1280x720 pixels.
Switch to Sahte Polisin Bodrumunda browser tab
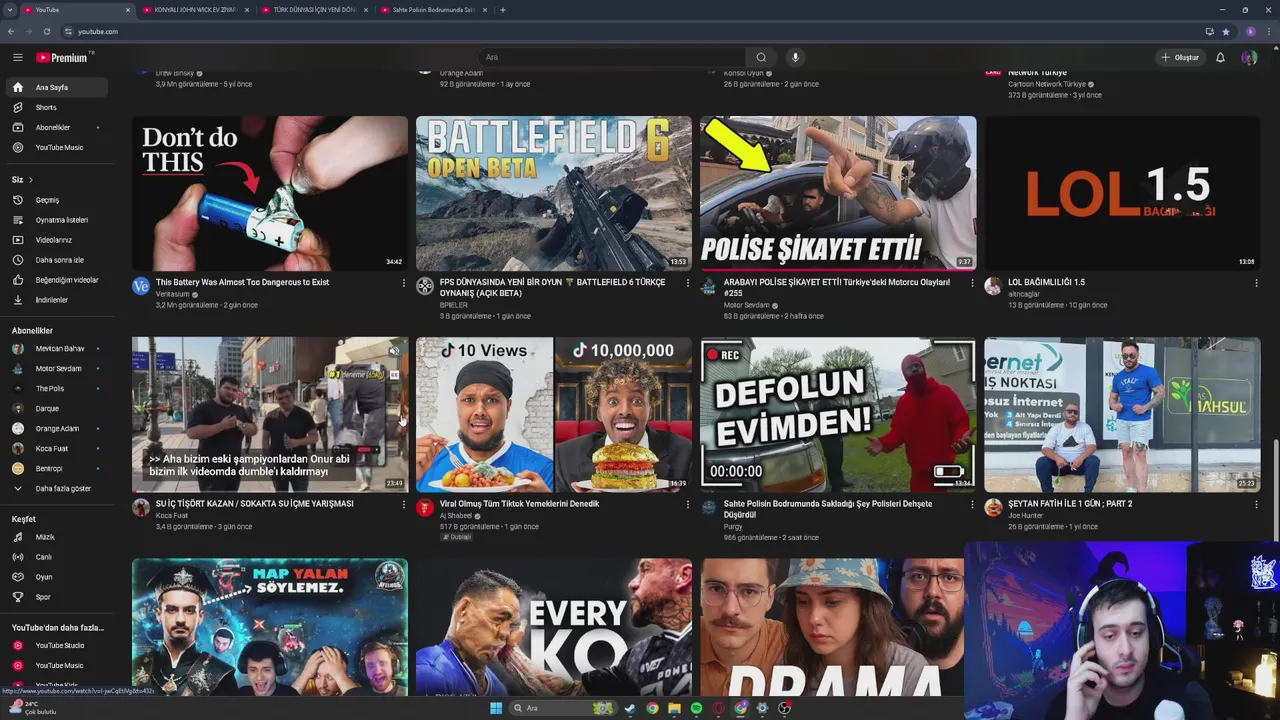[433, 10]
